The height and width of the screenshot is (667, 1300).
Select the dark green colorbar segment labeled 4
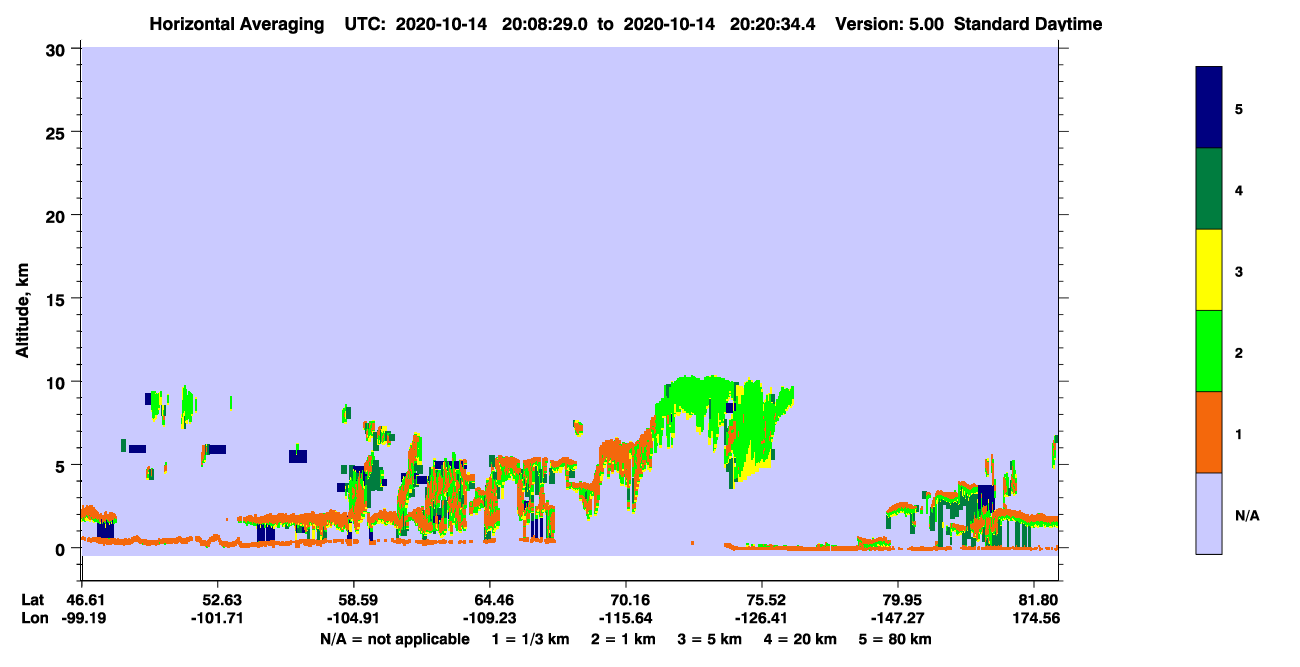point(1209,189)
